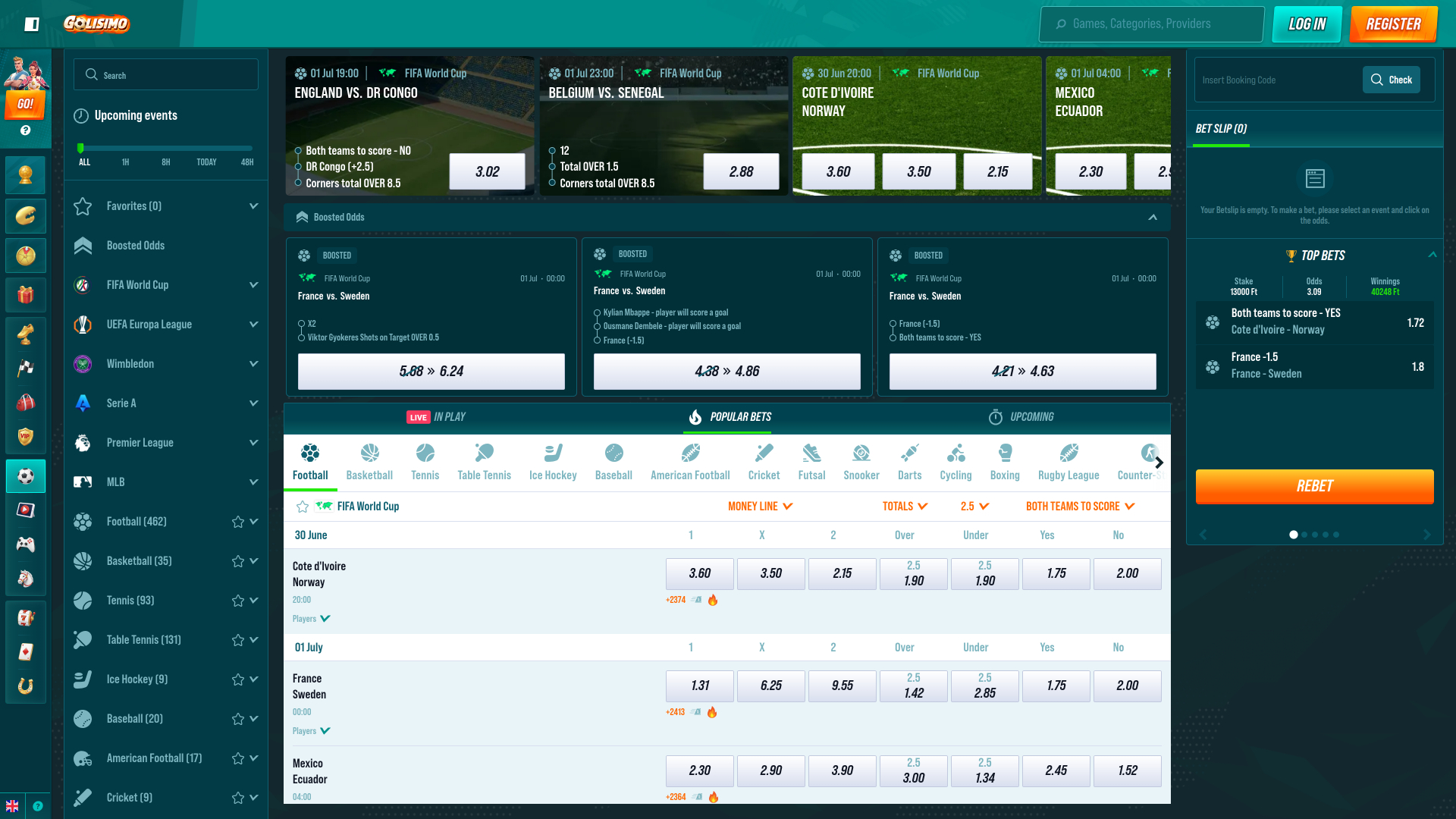Select the POPULAR BETS tab
The height and width of the screenshot is (819, 1456).
tap(730, 417)
